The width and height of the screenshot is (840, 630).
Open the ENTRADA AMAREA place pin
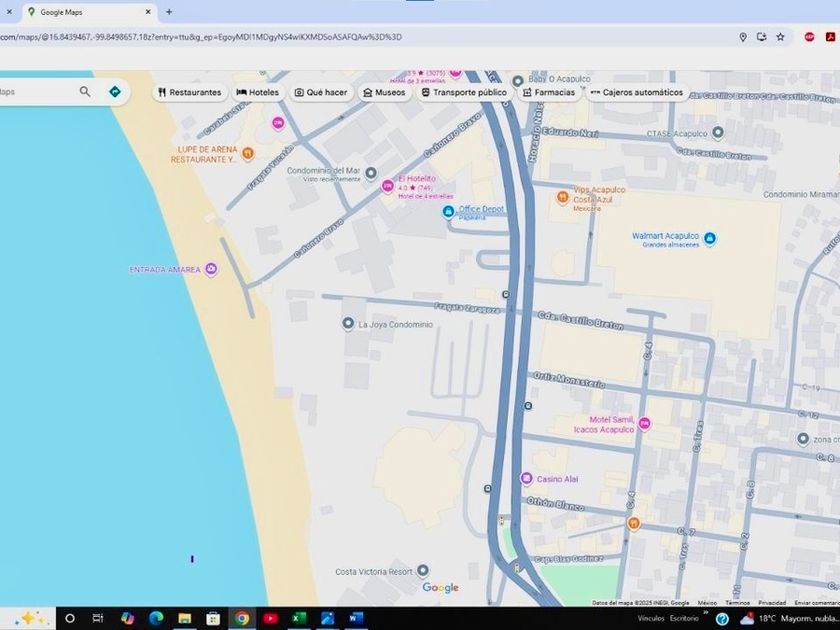pyautogui.click(x=211, y=269)
